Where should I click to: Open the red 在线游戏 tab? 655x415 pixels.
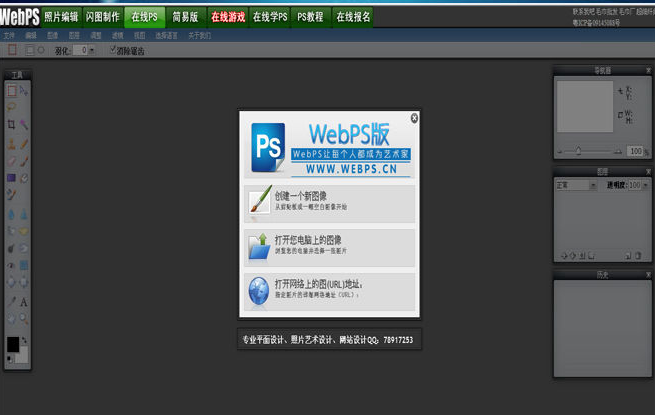click(228, 17)
